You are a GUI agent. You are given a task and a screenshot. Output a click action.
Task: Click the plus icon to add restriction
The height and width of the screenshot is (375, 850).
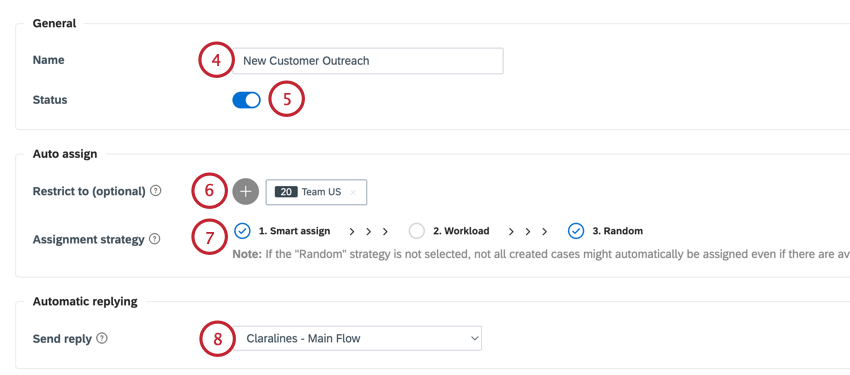pos(246,192)
